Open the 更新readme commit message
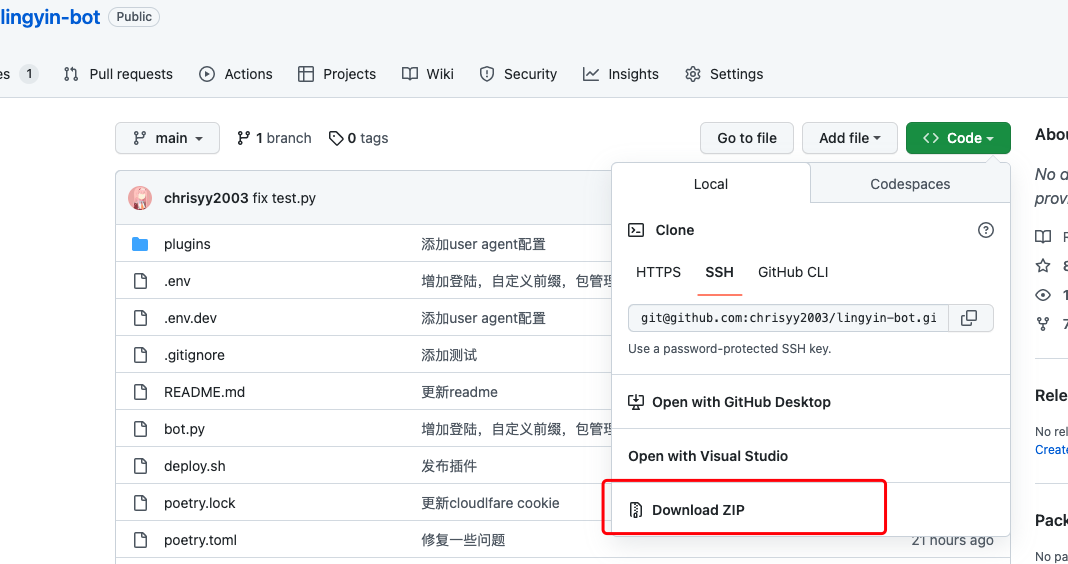This screenshot has width=1068, height=564. pos(459,392)
